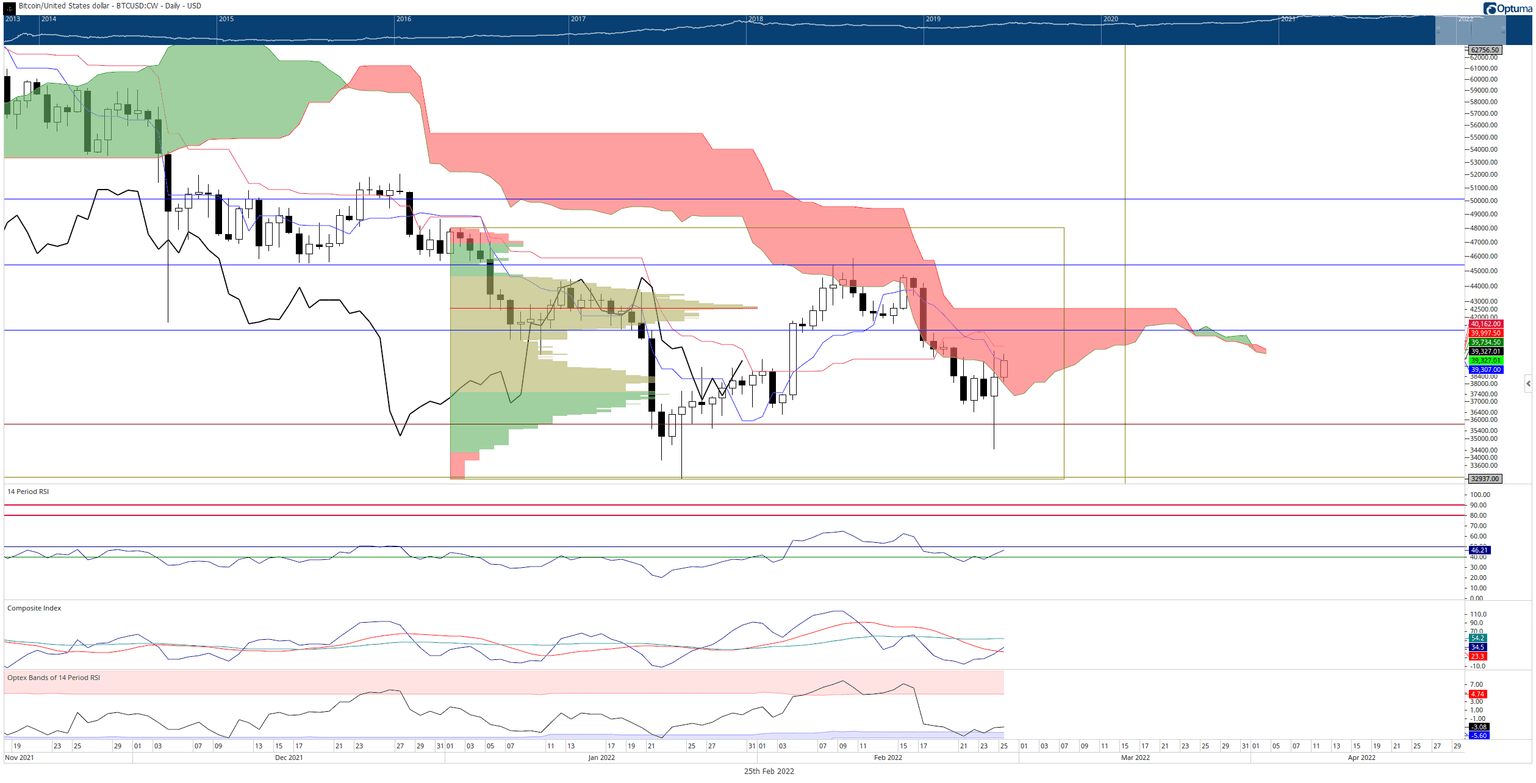1536x783 pixels.
Task: Click the 50000.00 price axis label
Action: tap(1485, 201)
